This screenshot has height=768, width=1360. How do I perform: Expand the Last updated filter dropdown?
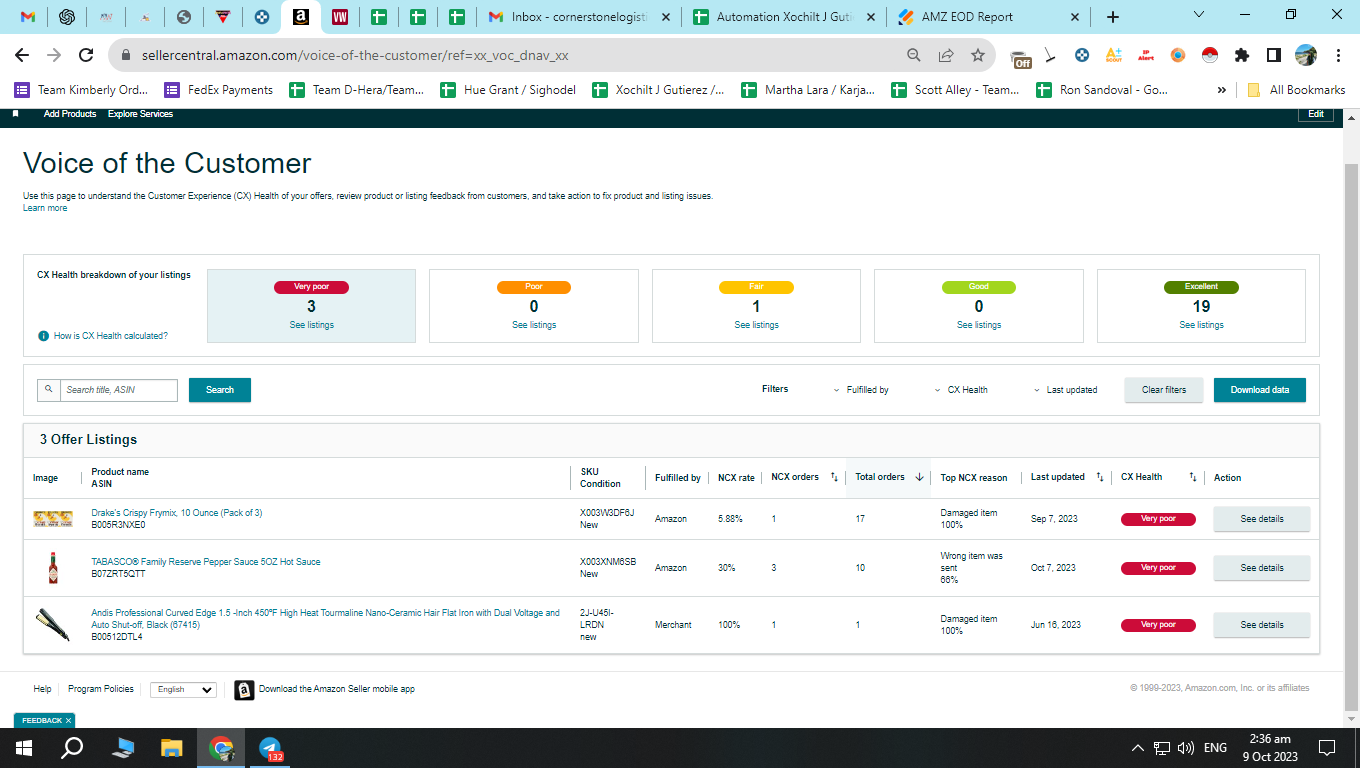coord(1065,390)
